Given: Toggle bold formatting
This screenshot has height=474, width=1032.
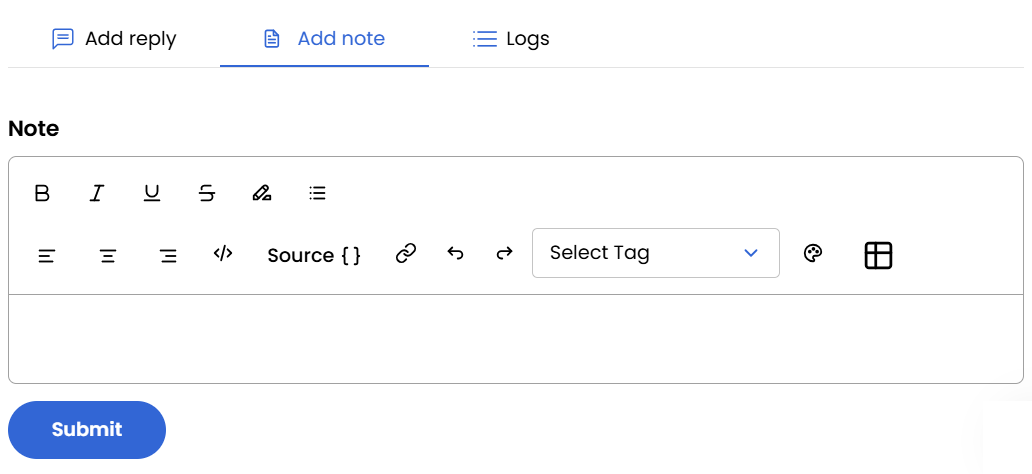Looking at the screenshot, I should (42, 193).
